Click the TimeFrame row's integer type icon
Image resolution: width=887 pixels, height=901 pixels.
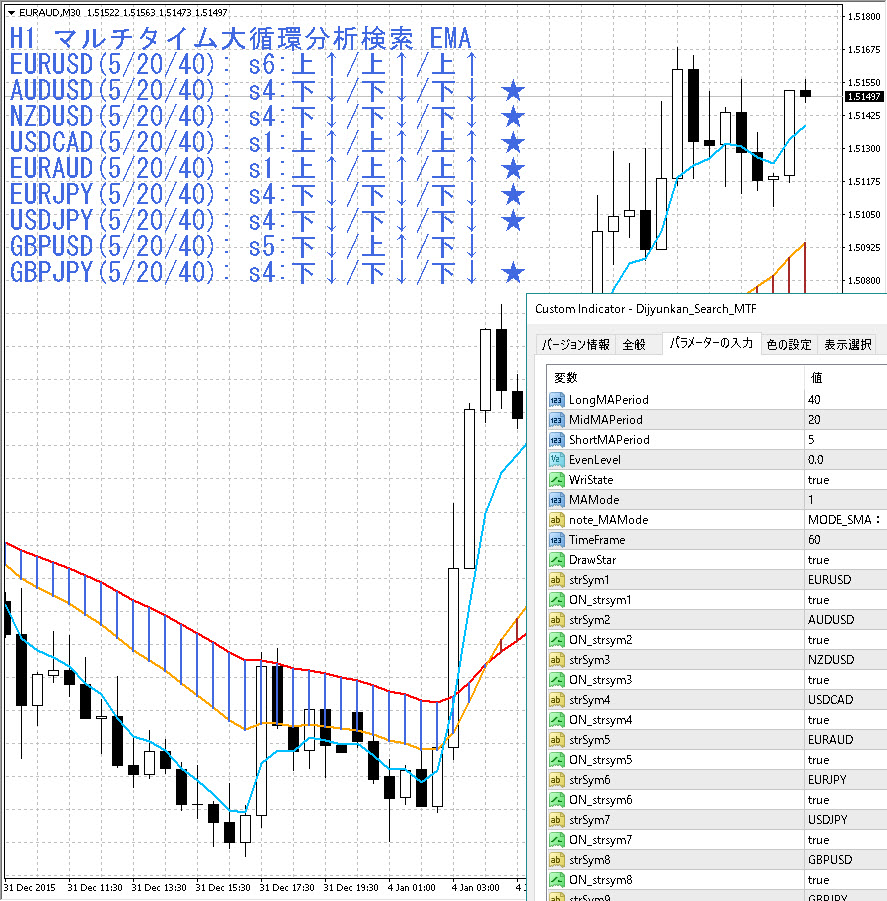[x=556, y=540]
